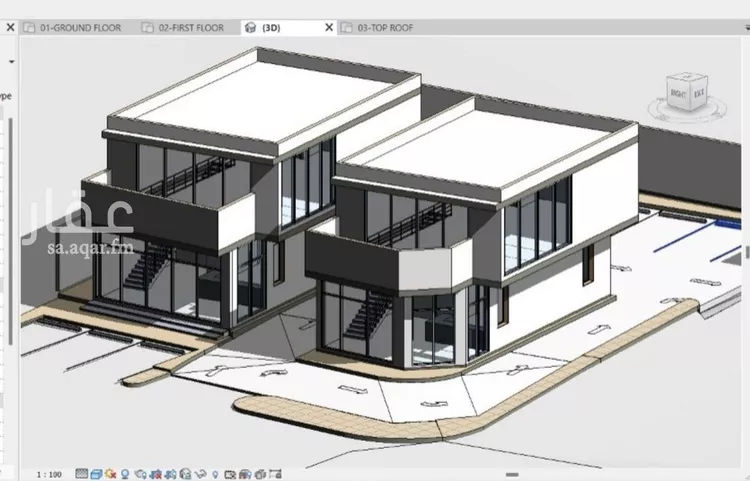Open the Show Rendering Dialog icon
Image resolution: width=750 pixels, height=481 pixels.
(x=141, y=473)
